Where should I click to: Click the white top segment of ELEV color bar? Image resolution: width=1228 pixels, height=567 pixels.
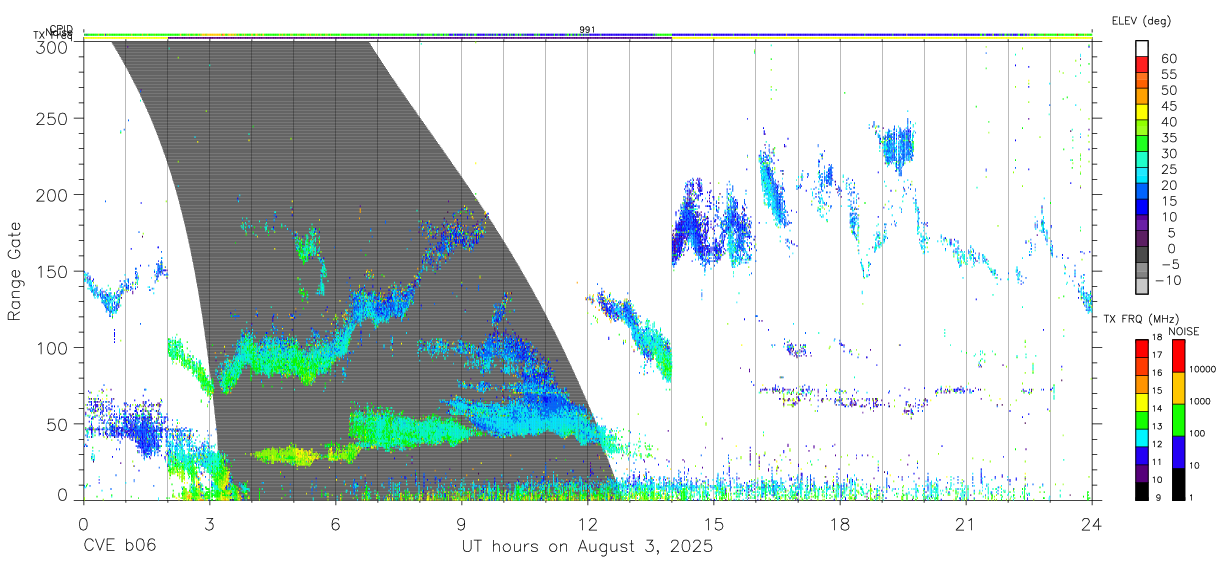[x=1142, y=47]
